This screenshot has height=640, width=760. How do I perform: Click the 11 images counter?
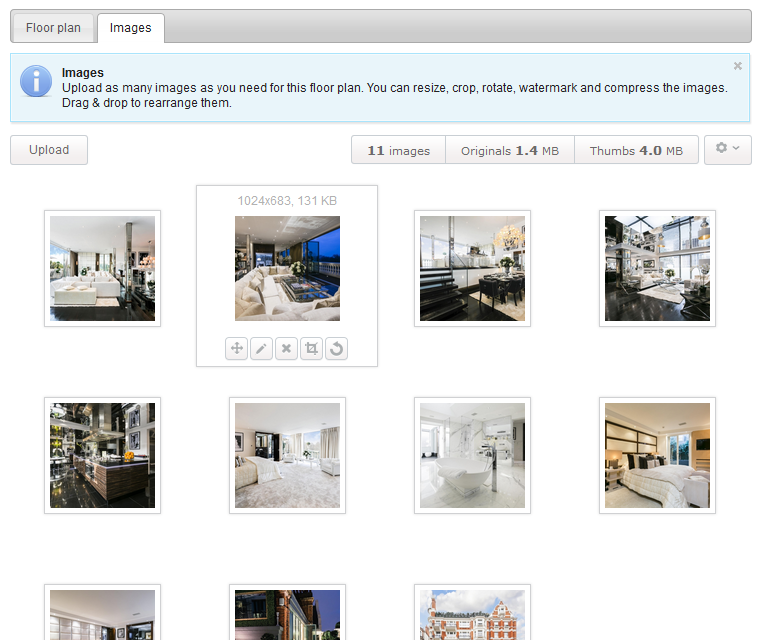[398, 150]
